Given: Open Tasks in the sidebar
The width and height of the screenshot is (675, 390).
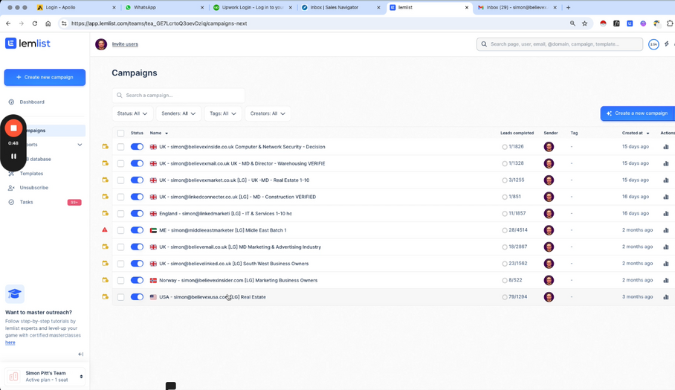Looking at the screenshot, I should 26,202.
